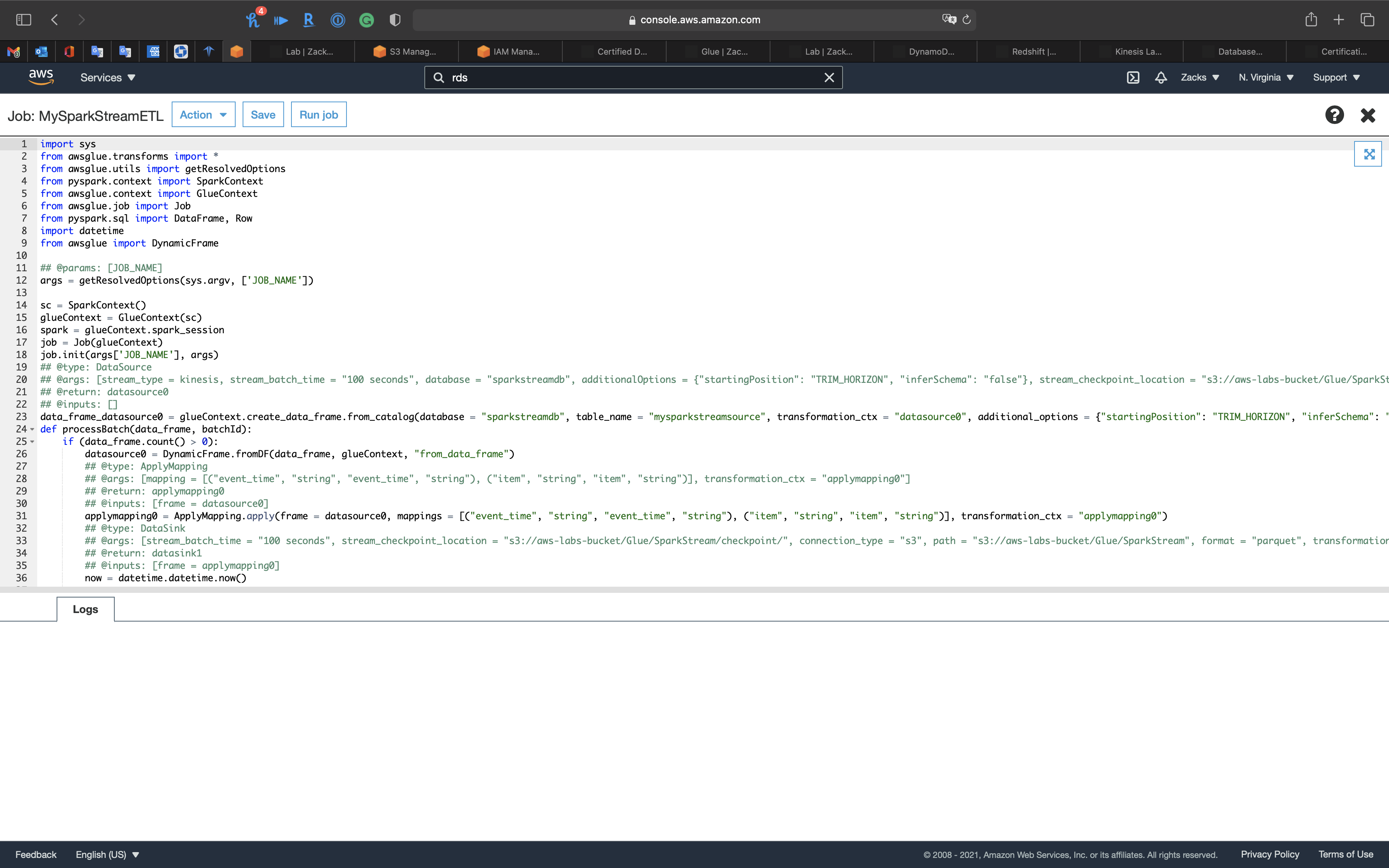Open the Action dropdown
The height and width of the screenshot is (868, 1389).
point(203,115)
